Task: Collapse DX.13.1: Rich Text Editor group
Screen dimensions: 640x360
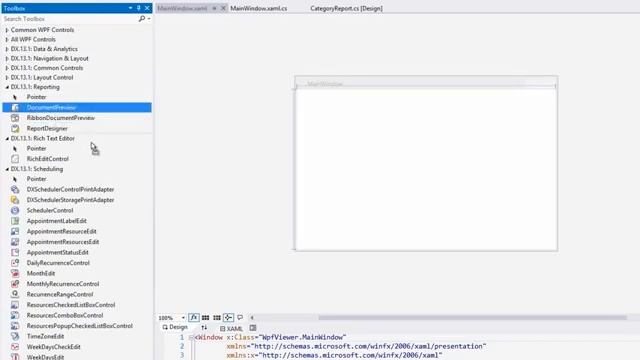Action: point(7,139)
